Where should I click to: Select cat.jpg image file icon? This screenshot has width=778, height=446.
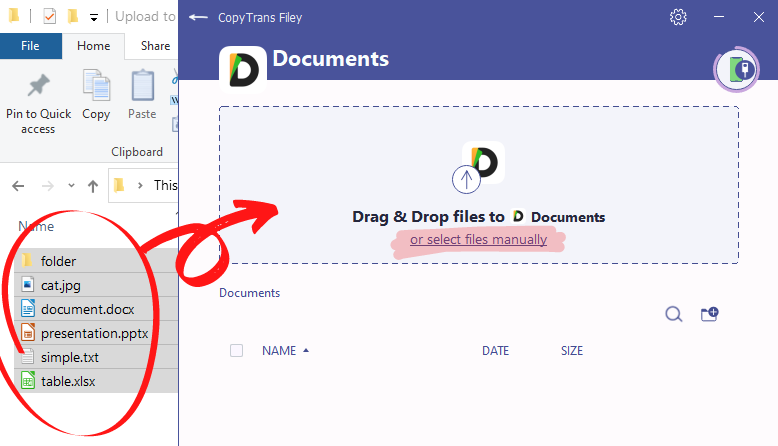(x=28, y=285)
